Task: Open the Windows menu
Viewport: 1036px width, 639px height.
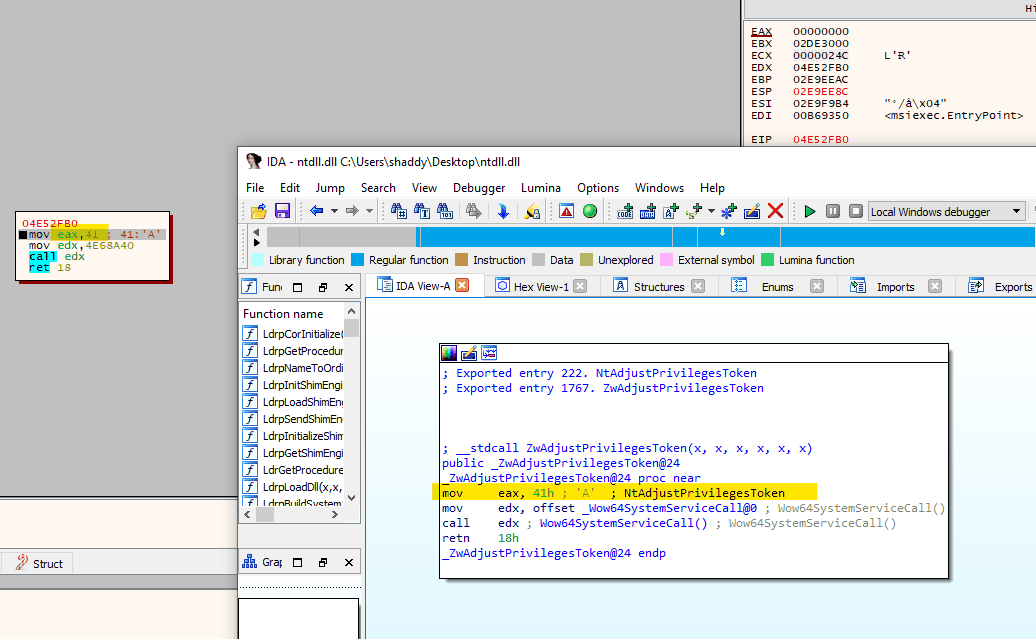Action: 659,188
